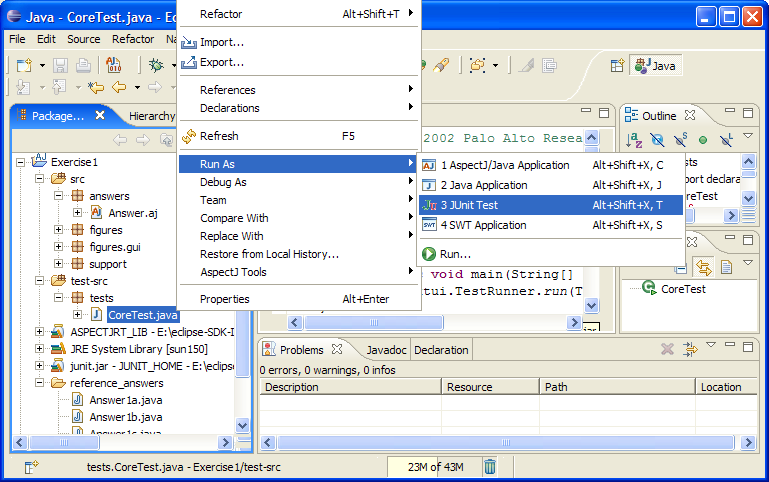Click editor horizontal scrollbar thumb
Image resolution: width=769 pixels, height=482 pixels.
[374, 323]
